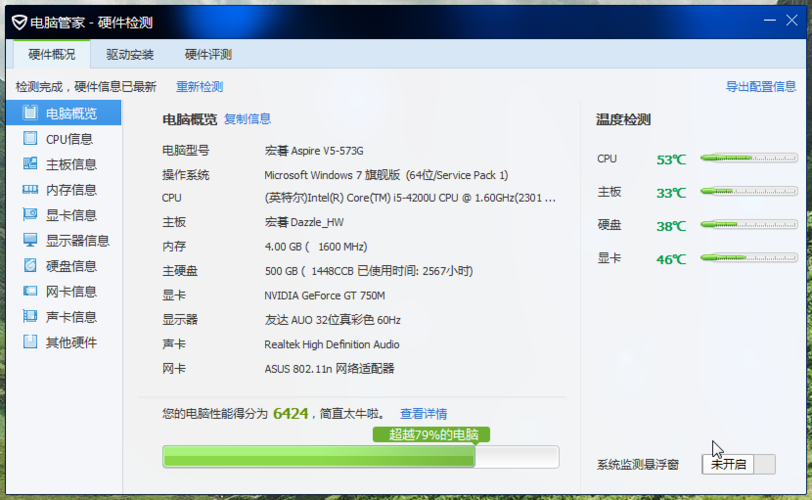Click the 温度检测 heading

tap(623, 120)
